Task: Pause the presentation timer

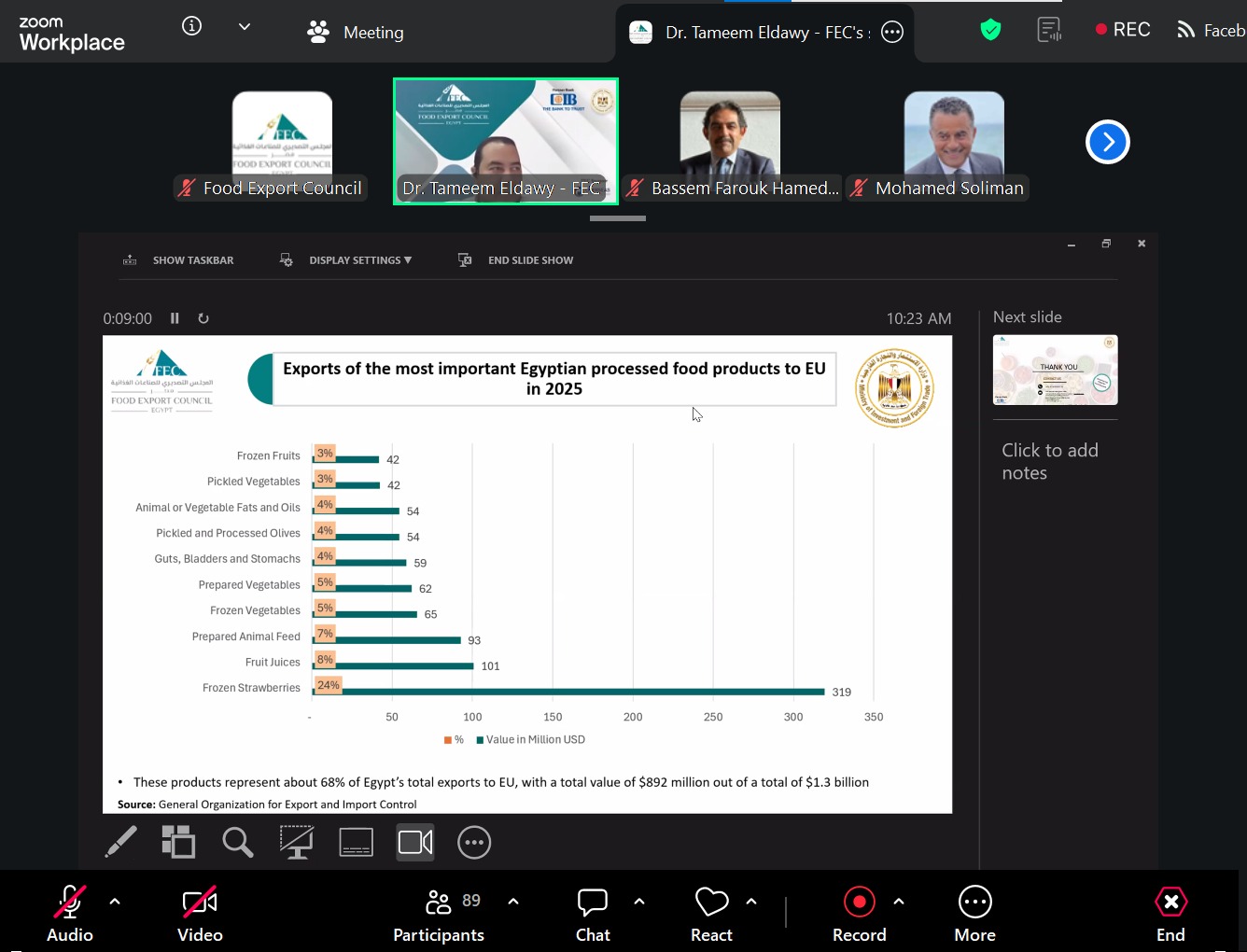Action: (x=175, y=318)
